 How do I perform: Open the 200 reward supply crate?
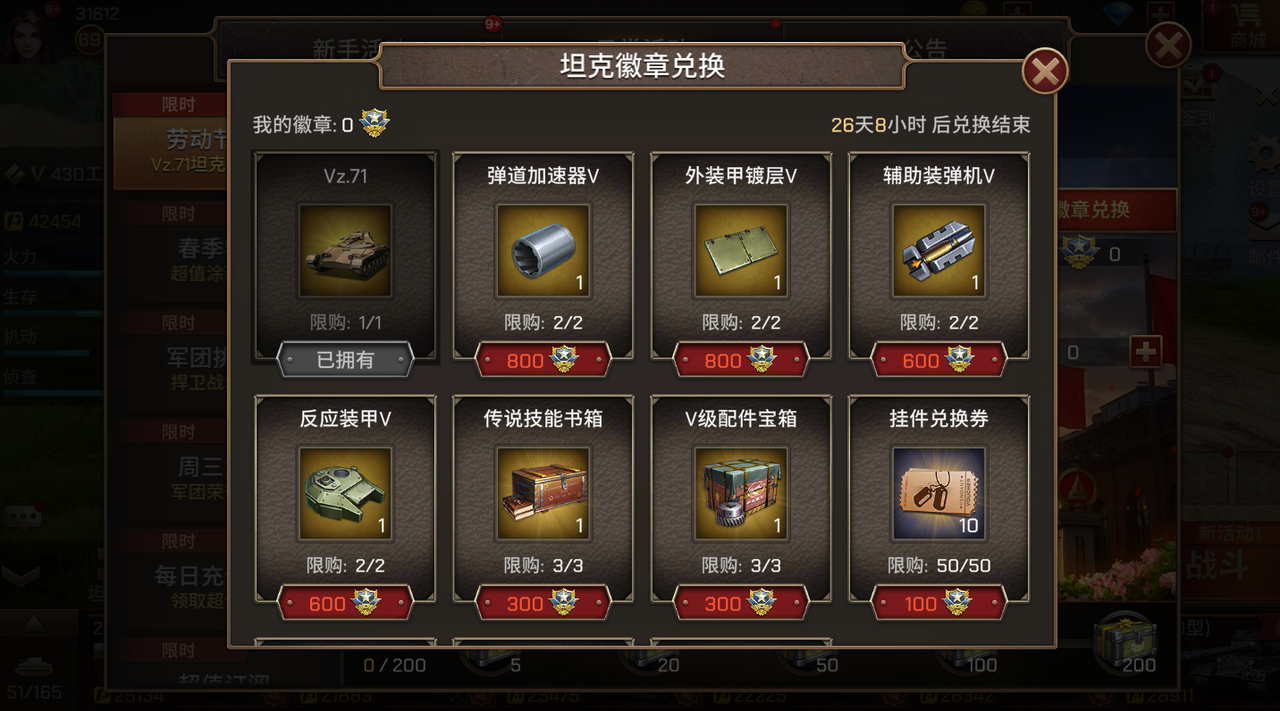tap(1125, 636)
